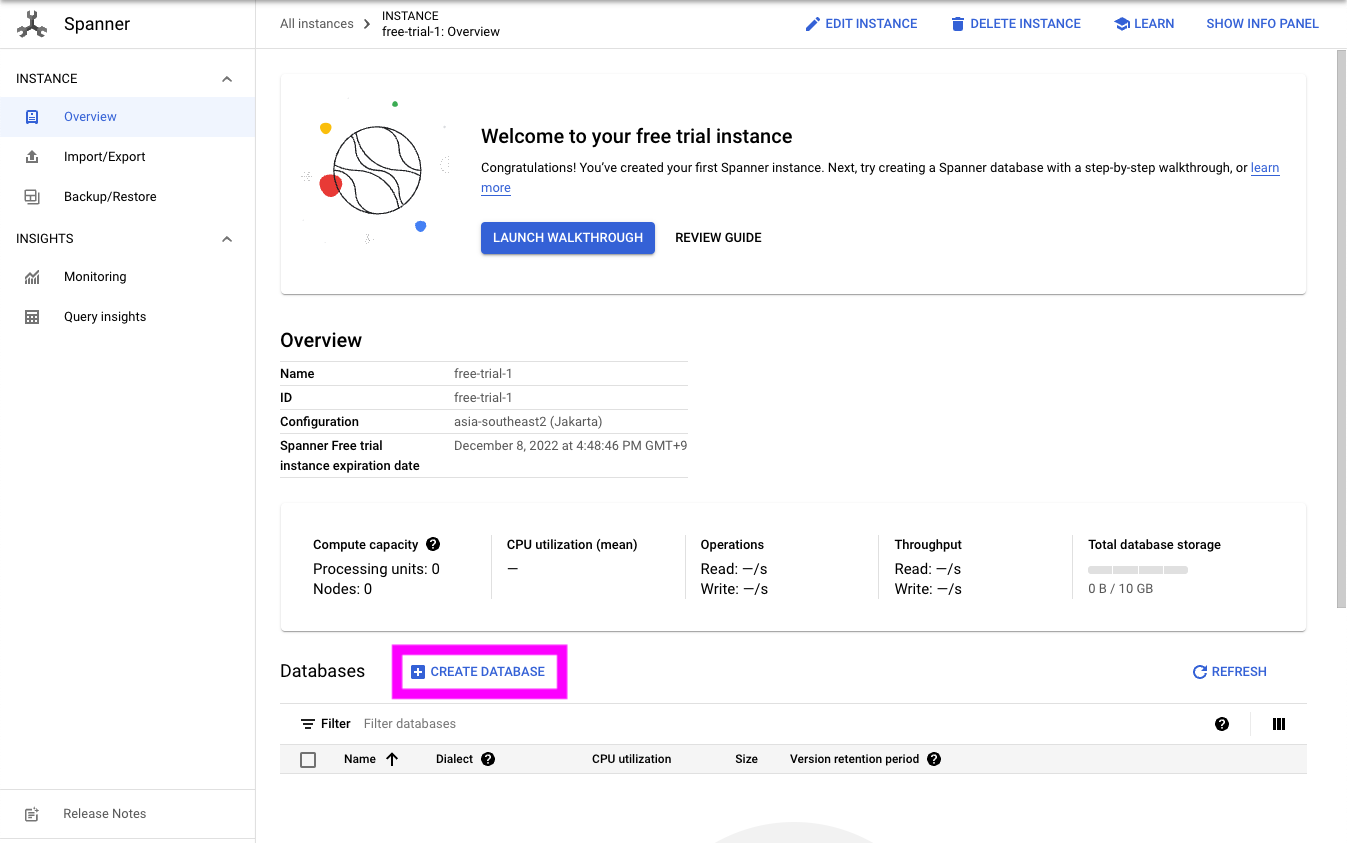The width and height of the screenshot is (1347, 843).
Task: Click the Edit Instance pencil icon
Action: (x=812, y=23)
